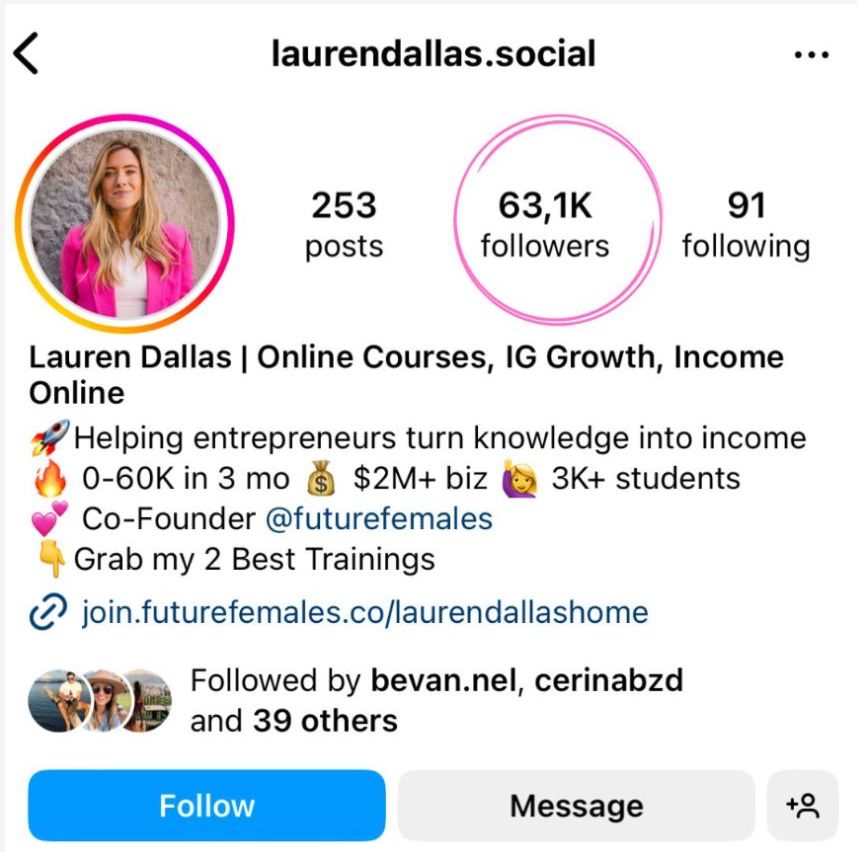The image size is (857, 852).
Task: View the profile picture story ring
Action: coord(125,223)
